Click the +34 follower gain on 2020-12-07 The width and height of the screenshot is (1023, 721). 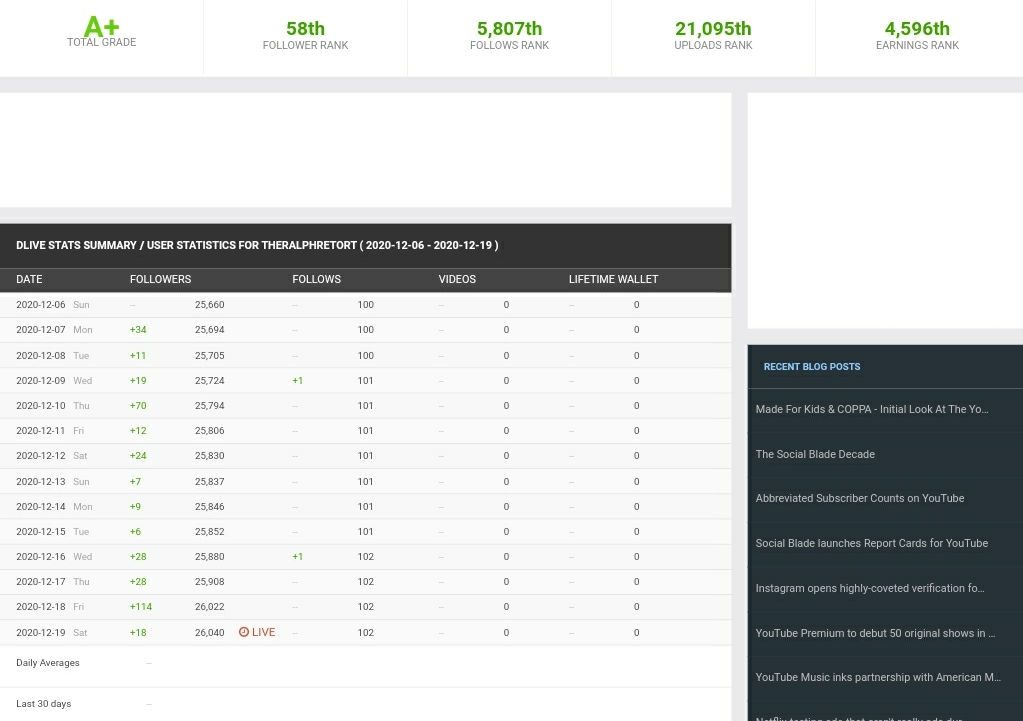(x=138, y=330)
